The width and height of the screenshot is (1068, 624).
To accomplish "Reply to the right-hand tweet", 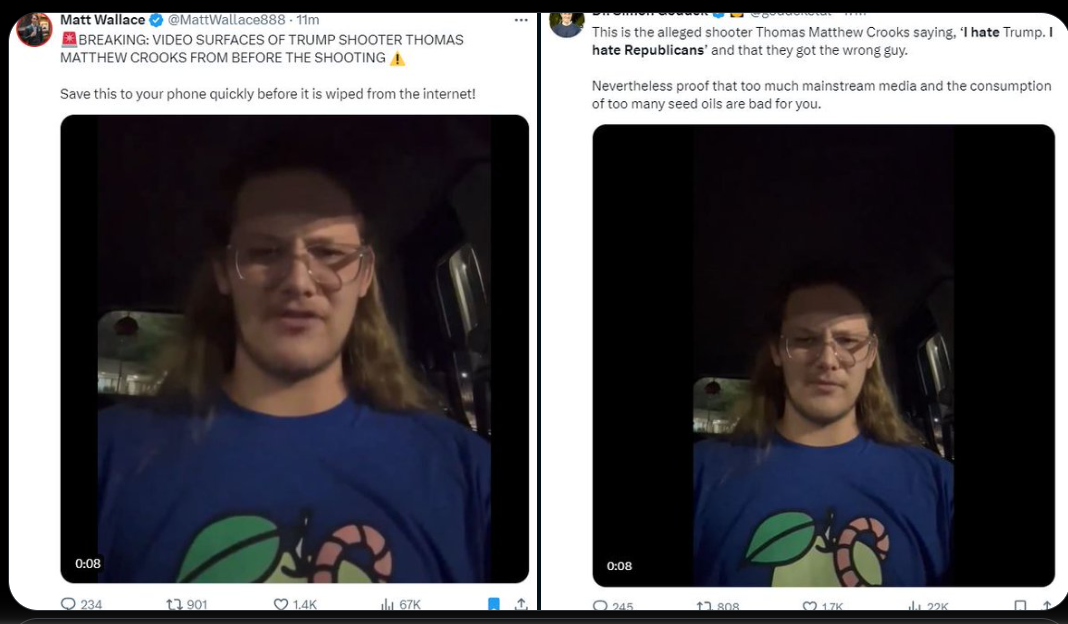I will [600, 606].
